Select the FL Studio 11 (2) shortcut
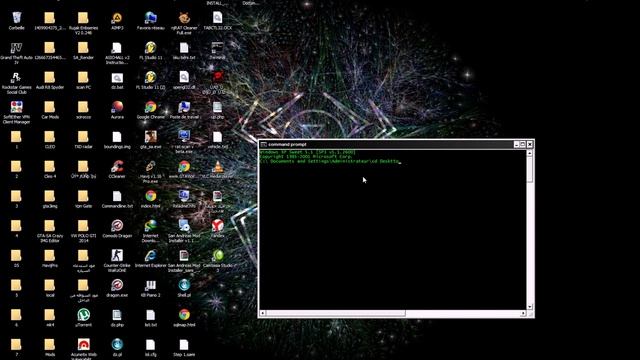 (x=151, y=78)
